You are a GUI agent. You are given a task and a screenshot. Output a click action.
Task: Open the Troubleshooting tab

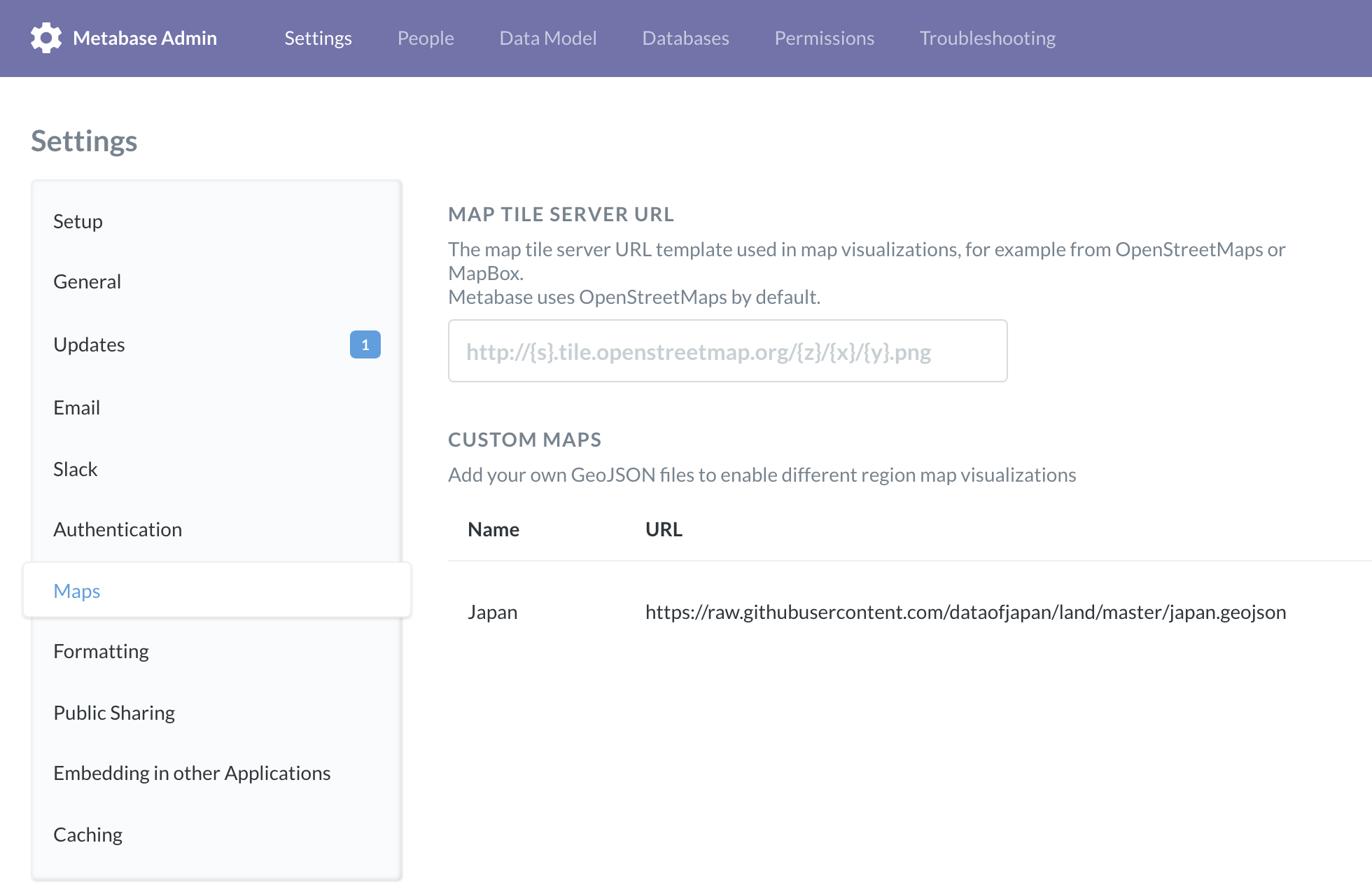[987, 38]
